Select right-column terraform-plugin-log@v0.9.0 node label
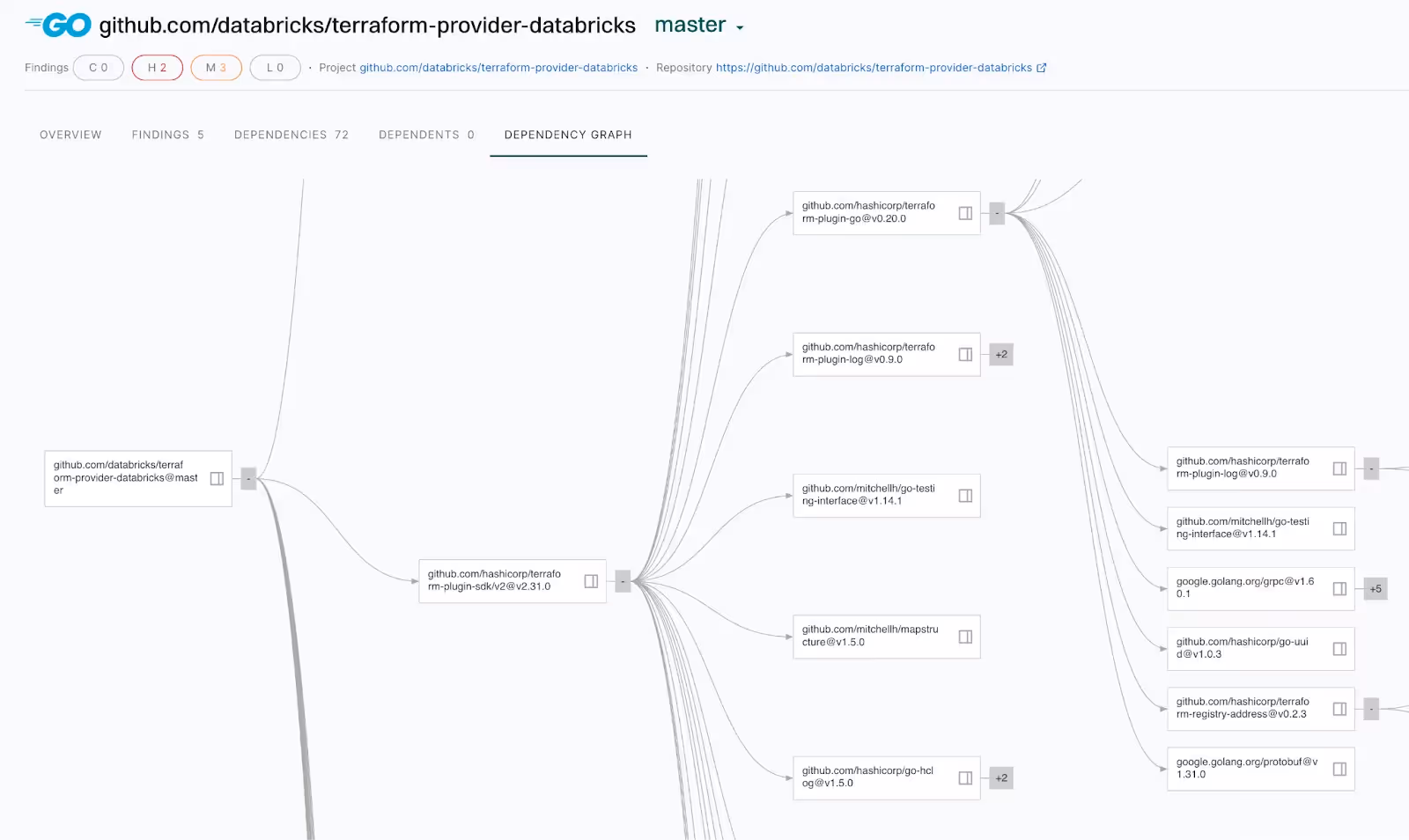The height and width of the screenshot is (840, 1409). point(1243,468)
